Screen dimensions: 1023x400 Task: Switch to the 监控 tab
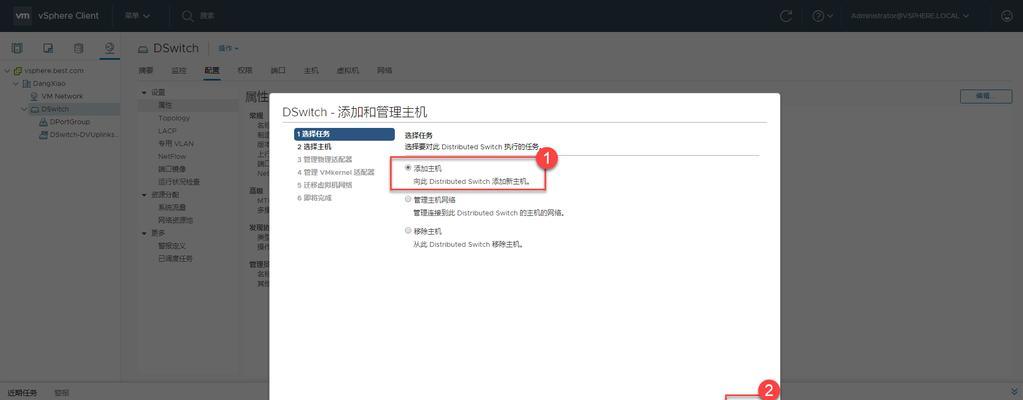[179, 70]
